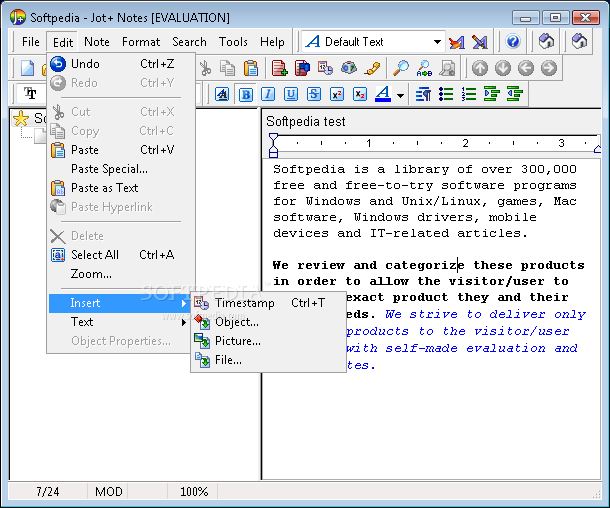Toggle Italic formatting button

268,94
